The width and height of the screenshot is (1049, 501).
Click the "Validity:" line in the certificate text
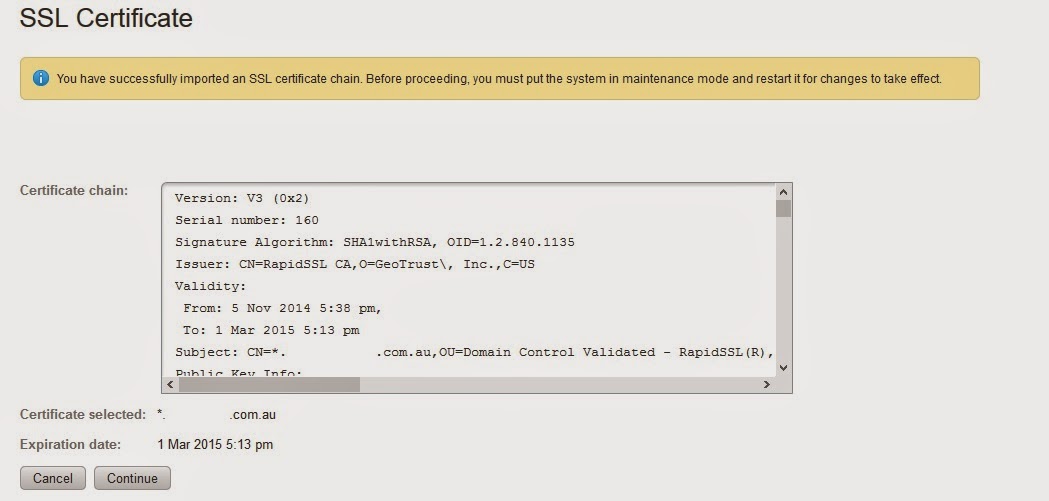click(x=211, y=286)
